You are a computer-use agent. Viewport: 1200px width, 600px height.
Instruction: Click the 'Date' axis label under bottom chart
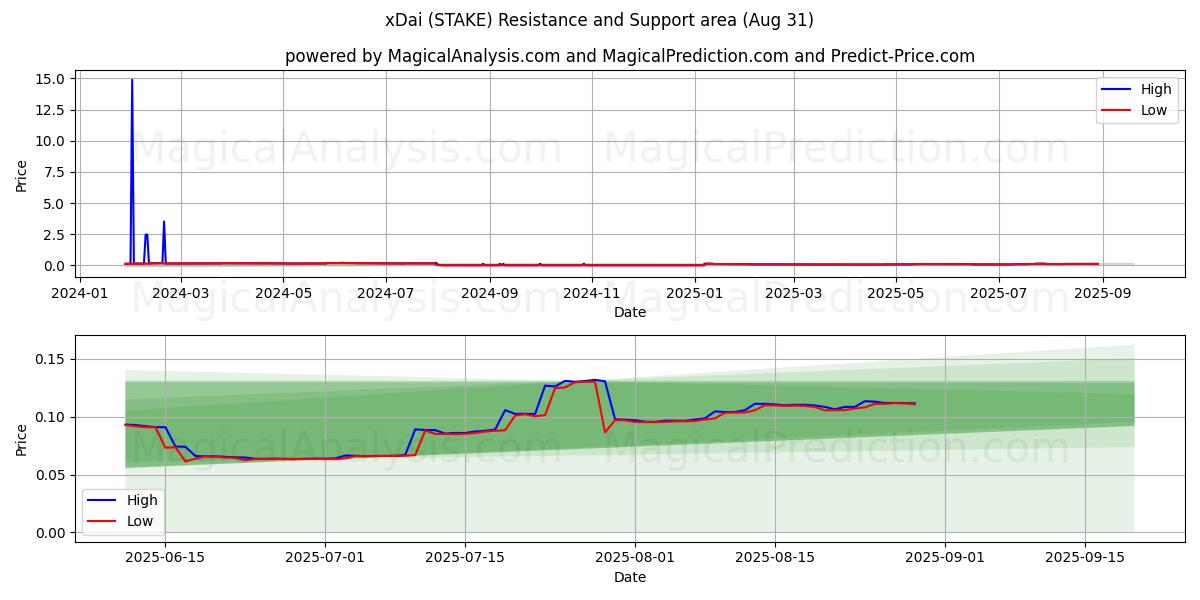(x=630, y=577)
